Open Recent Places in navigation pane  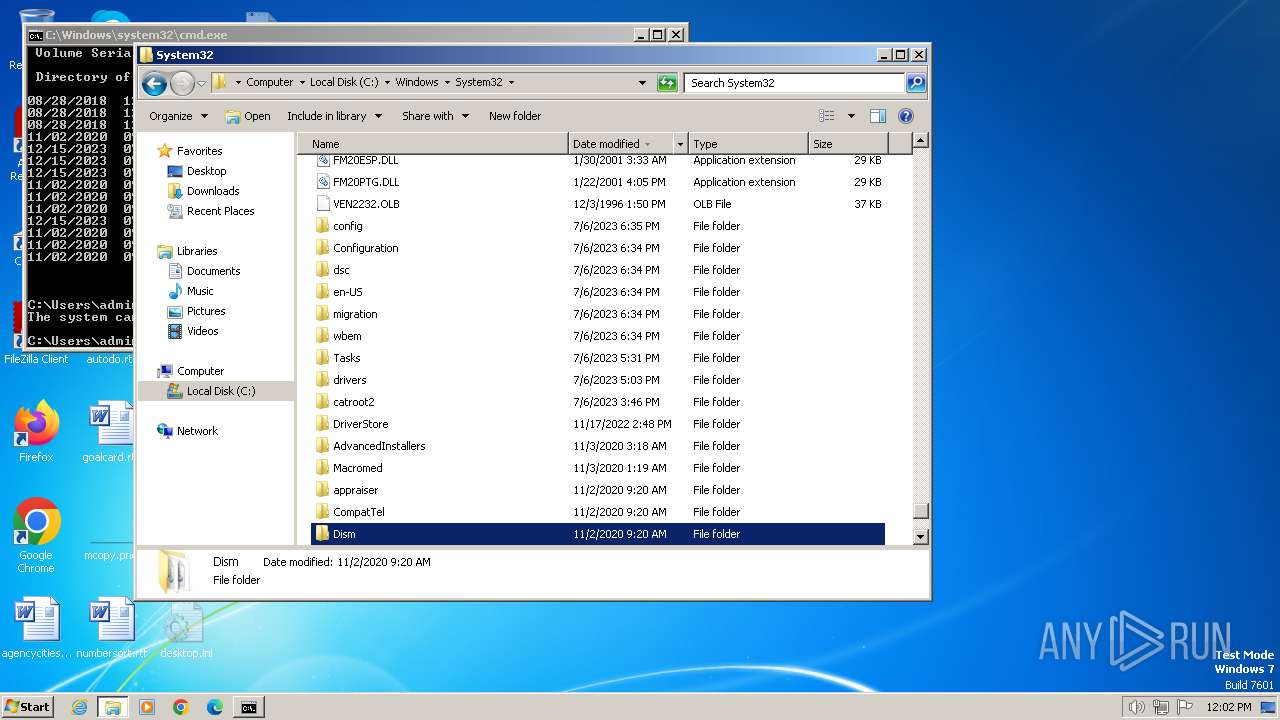click(220, 211)
